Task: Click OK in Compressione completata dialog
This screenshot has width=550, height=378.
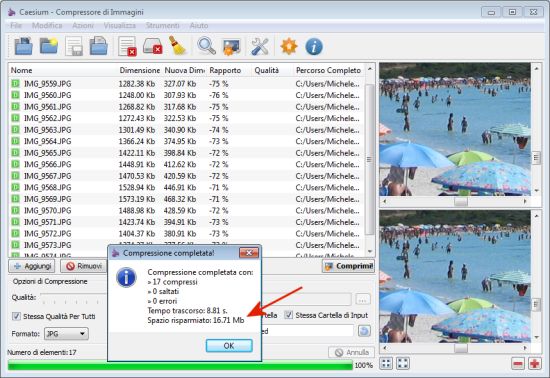Action: click(229, 346)
